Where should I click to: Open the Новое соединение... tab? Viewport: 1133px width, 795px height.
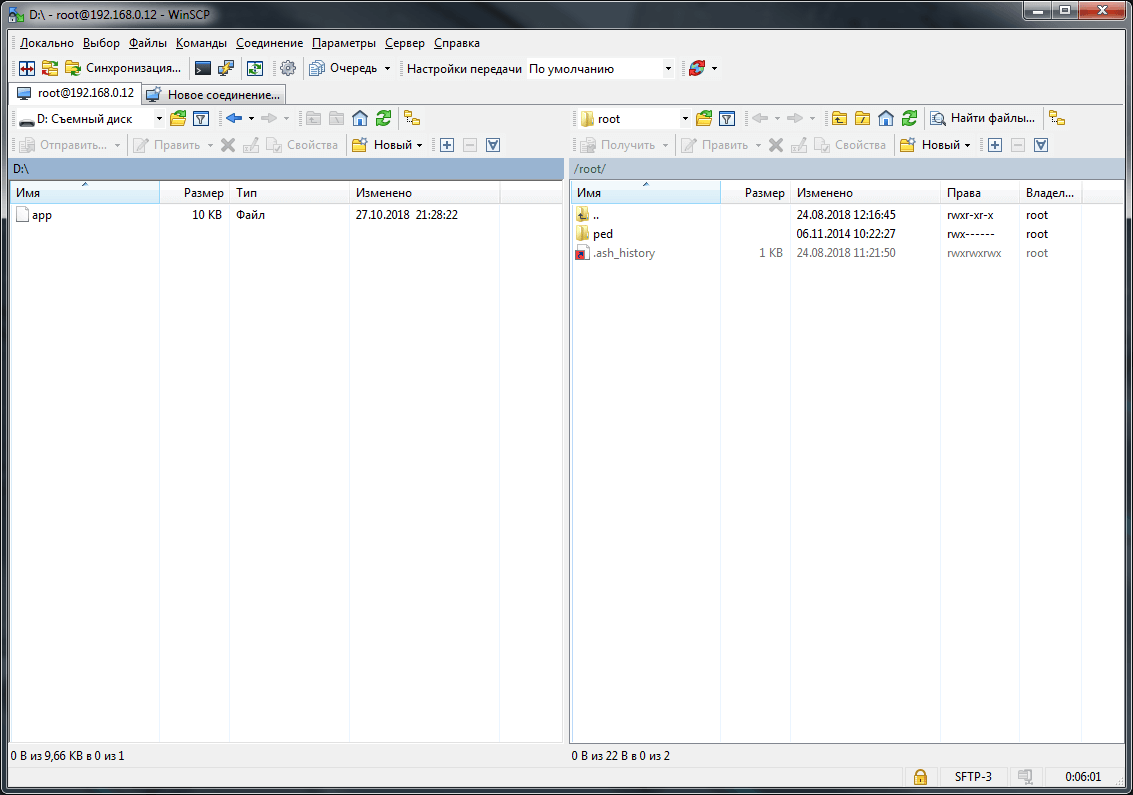pos(214,95)
